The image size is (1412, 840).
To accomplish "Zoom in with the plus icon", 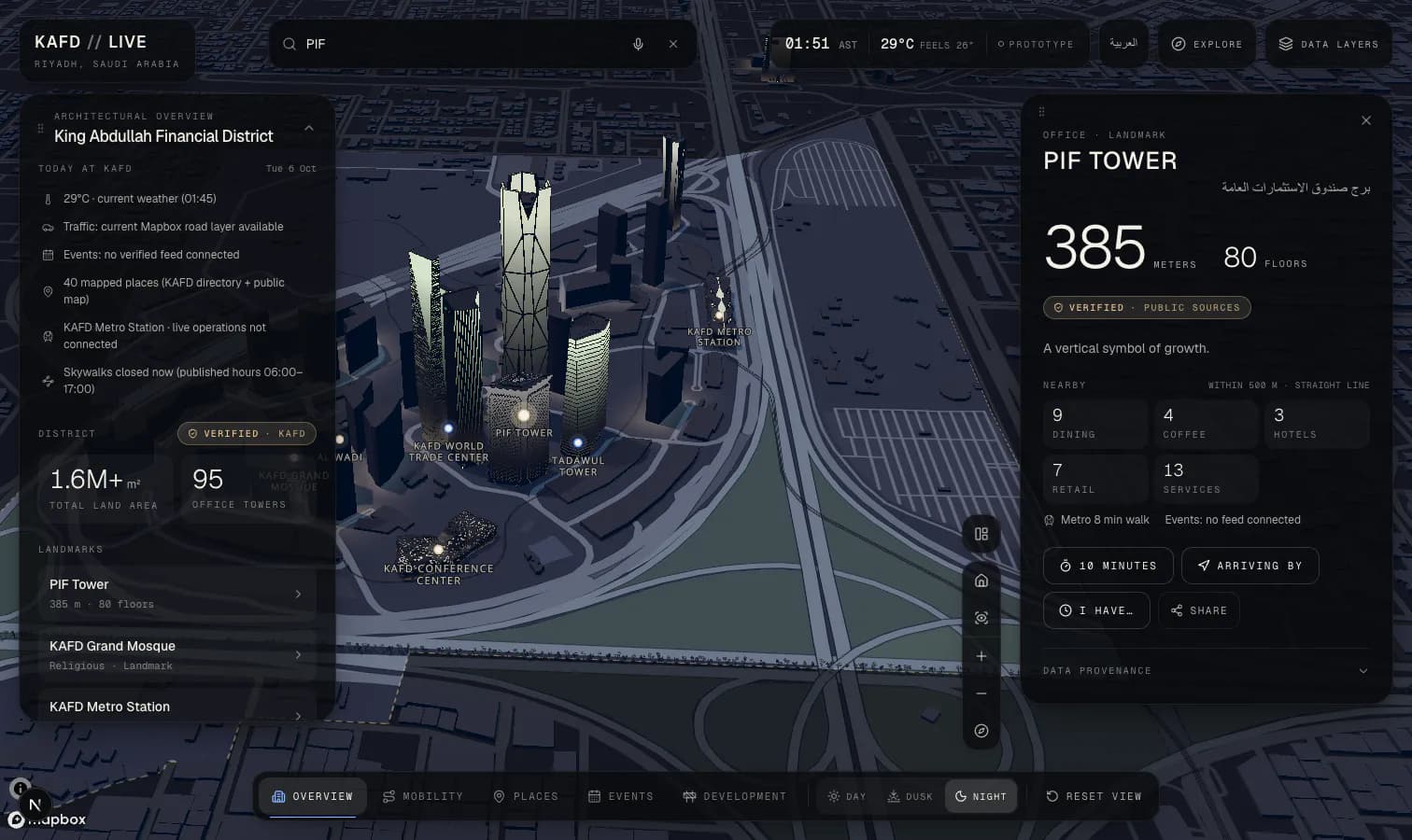I will click(981, 656).
